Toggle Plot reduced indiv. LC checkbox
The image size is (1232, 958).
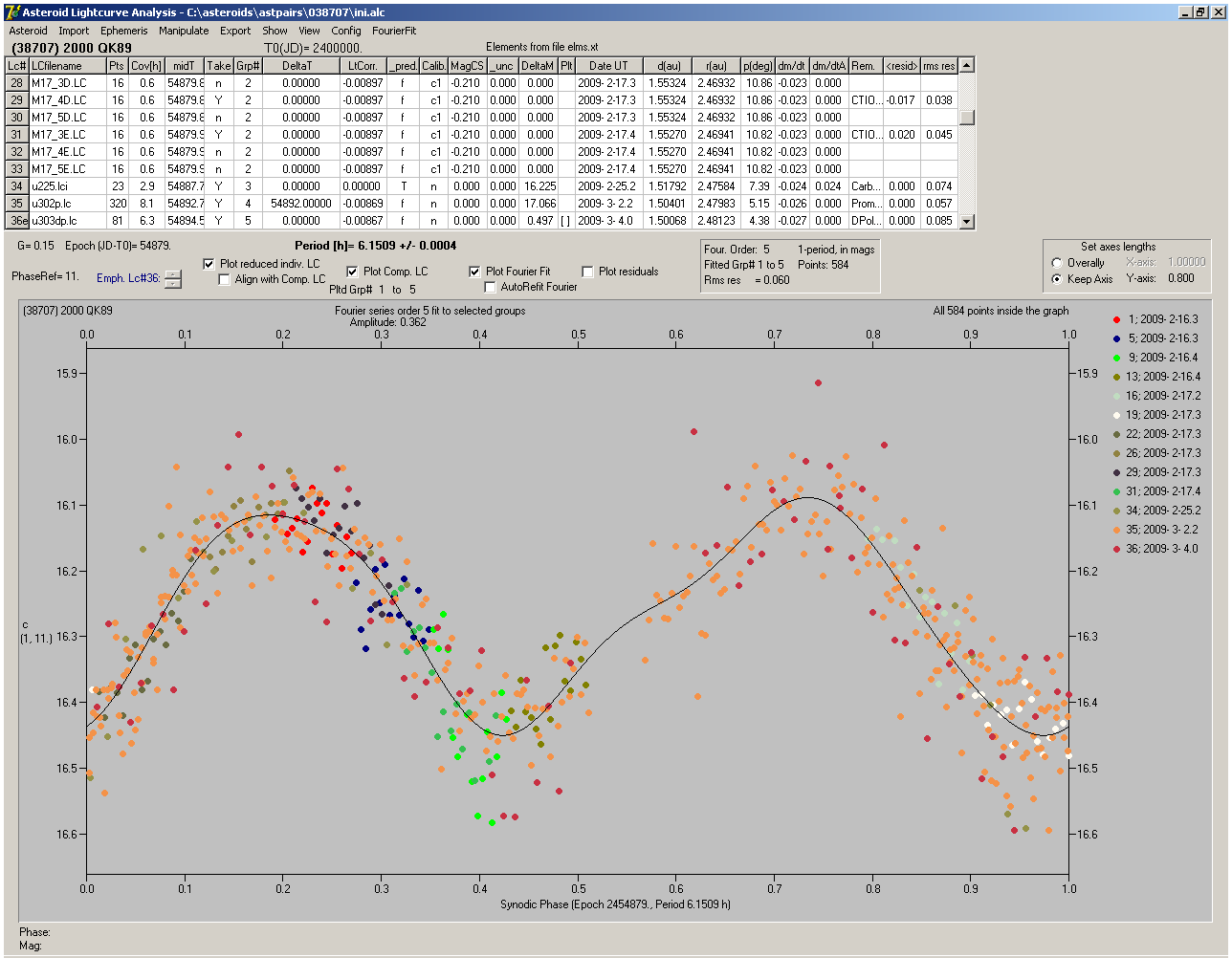(x=209, y=264)
